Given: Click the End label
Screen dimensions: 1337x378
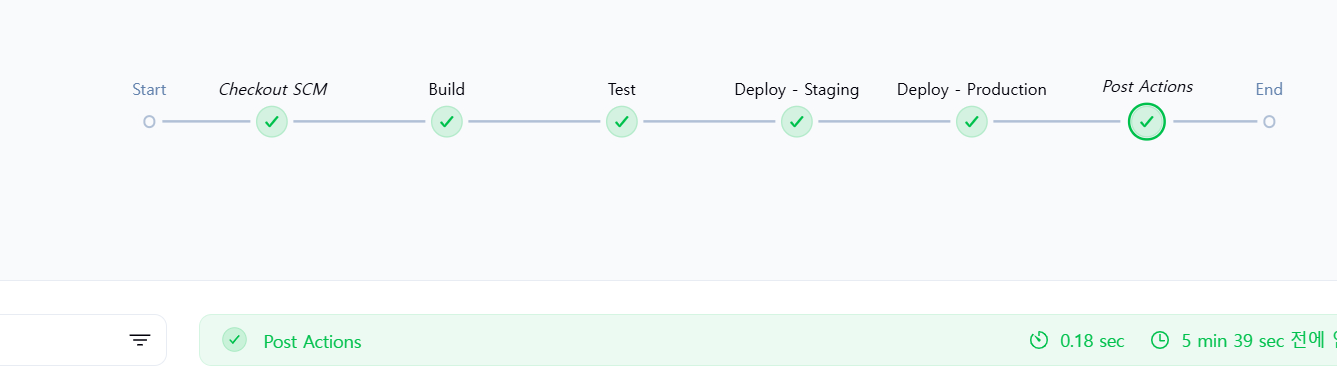Looking at the screenshot, I should tap(1269, 89).
